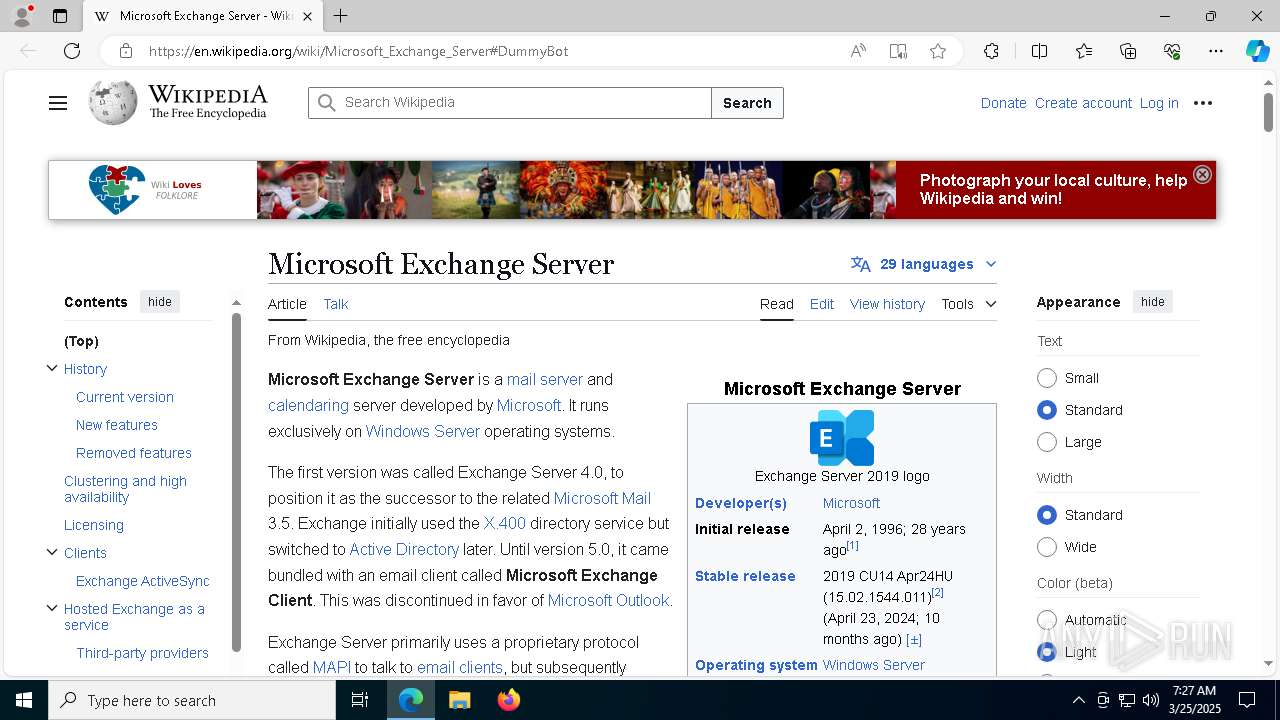Open the Tools dropdown menu
This screenshot has height=720, width=1280.
(x=968, y=304)
